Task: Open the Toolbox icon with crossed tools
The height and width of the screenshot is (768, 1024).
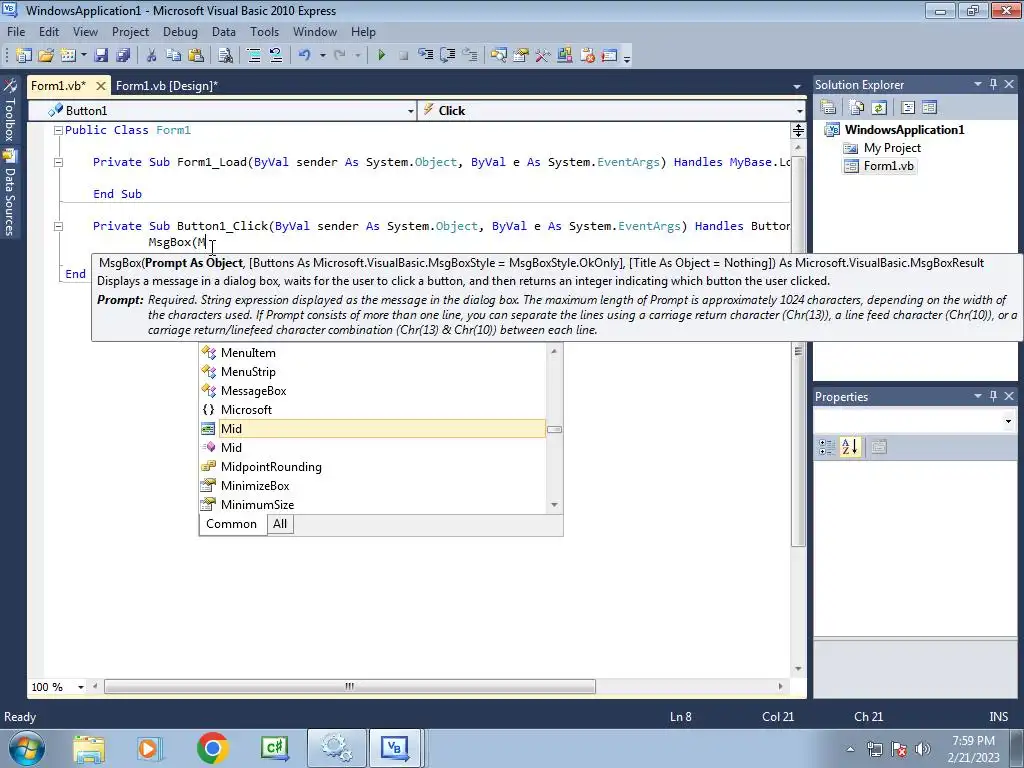Action: (x=543, y=56)
